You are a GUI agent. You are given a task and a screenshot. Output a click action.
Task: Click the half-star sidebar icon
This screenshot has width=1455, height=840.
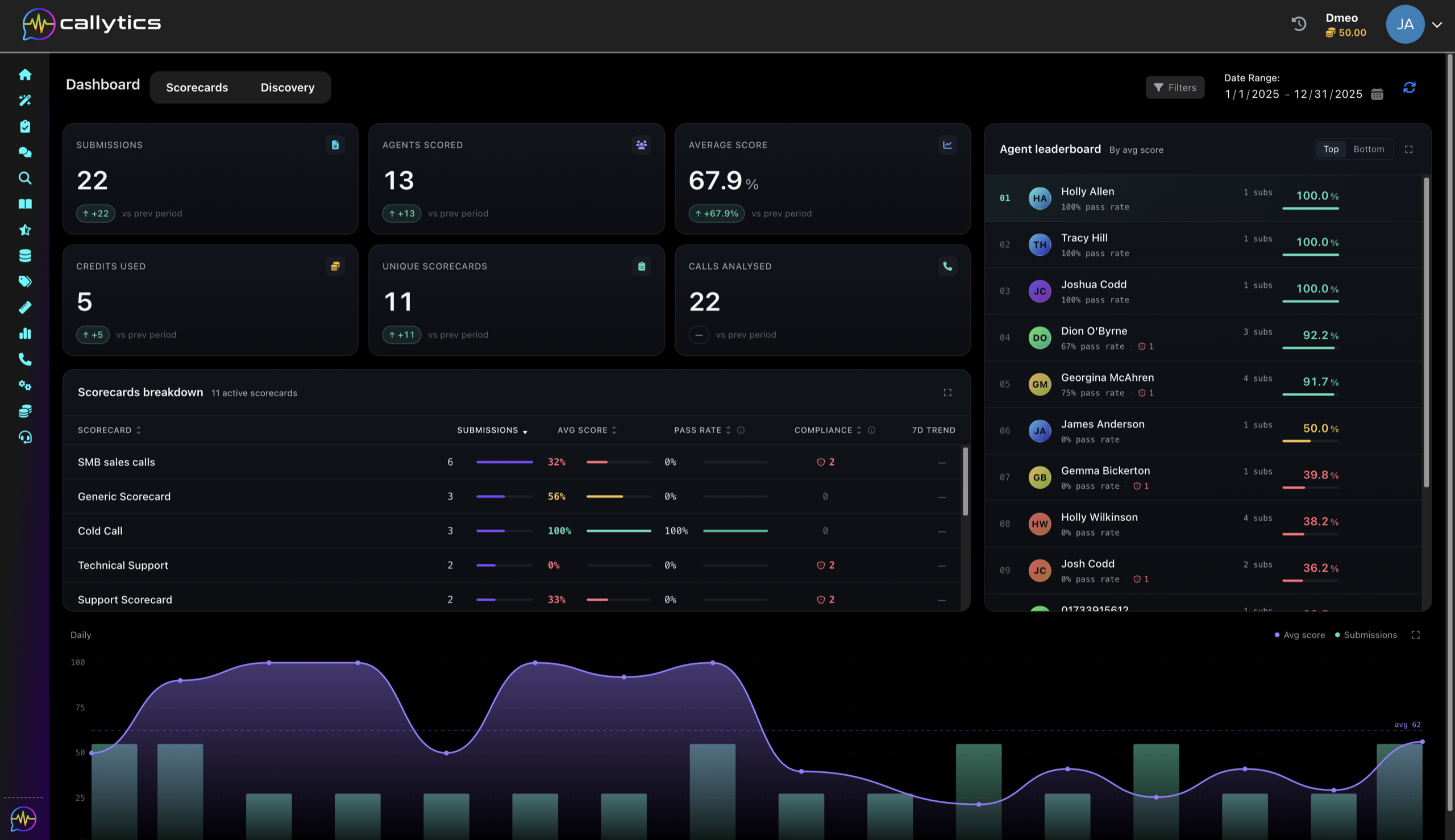25,230
